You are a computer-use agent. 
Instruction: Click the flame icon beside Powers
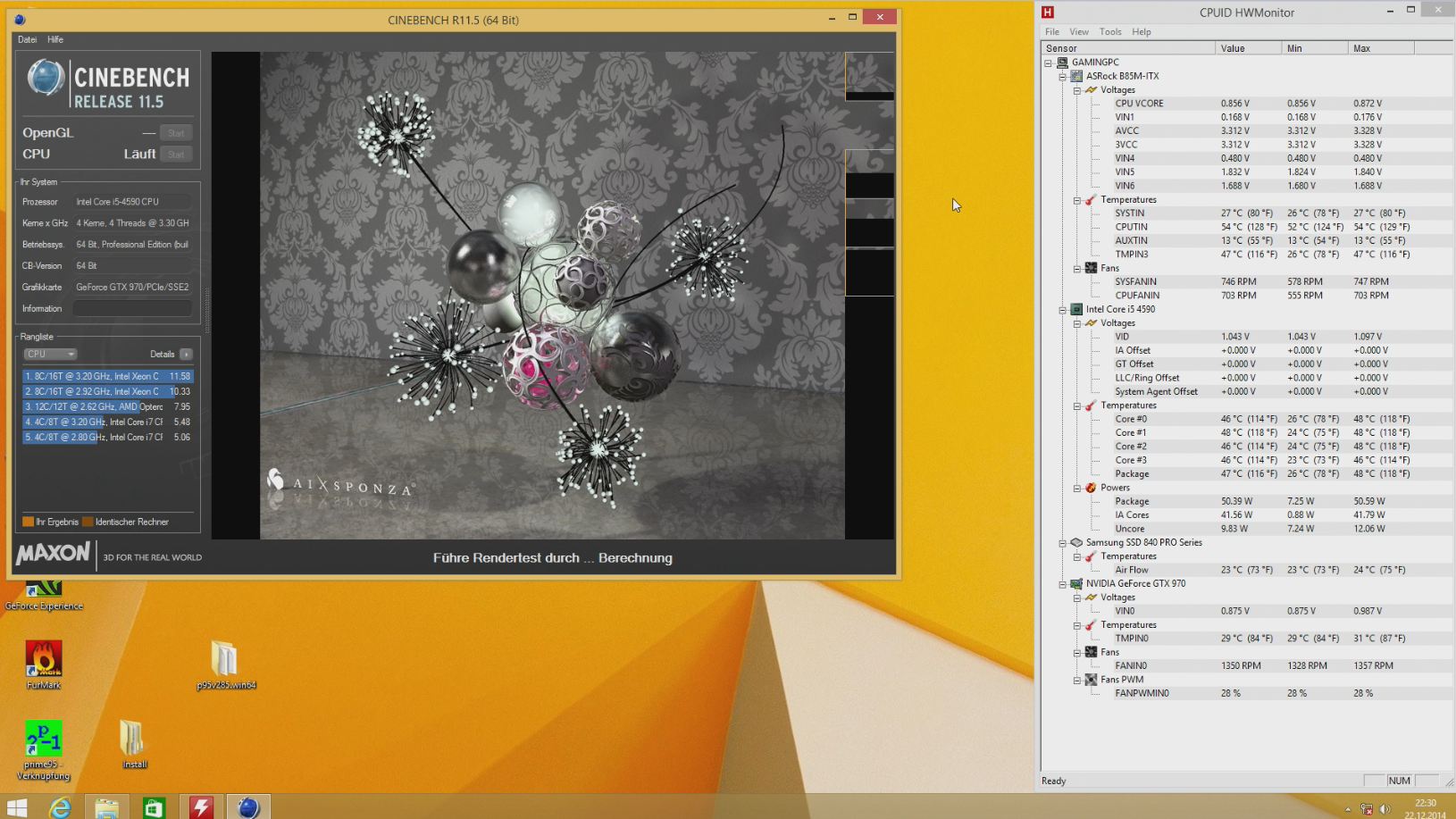tap(1091, 488)
